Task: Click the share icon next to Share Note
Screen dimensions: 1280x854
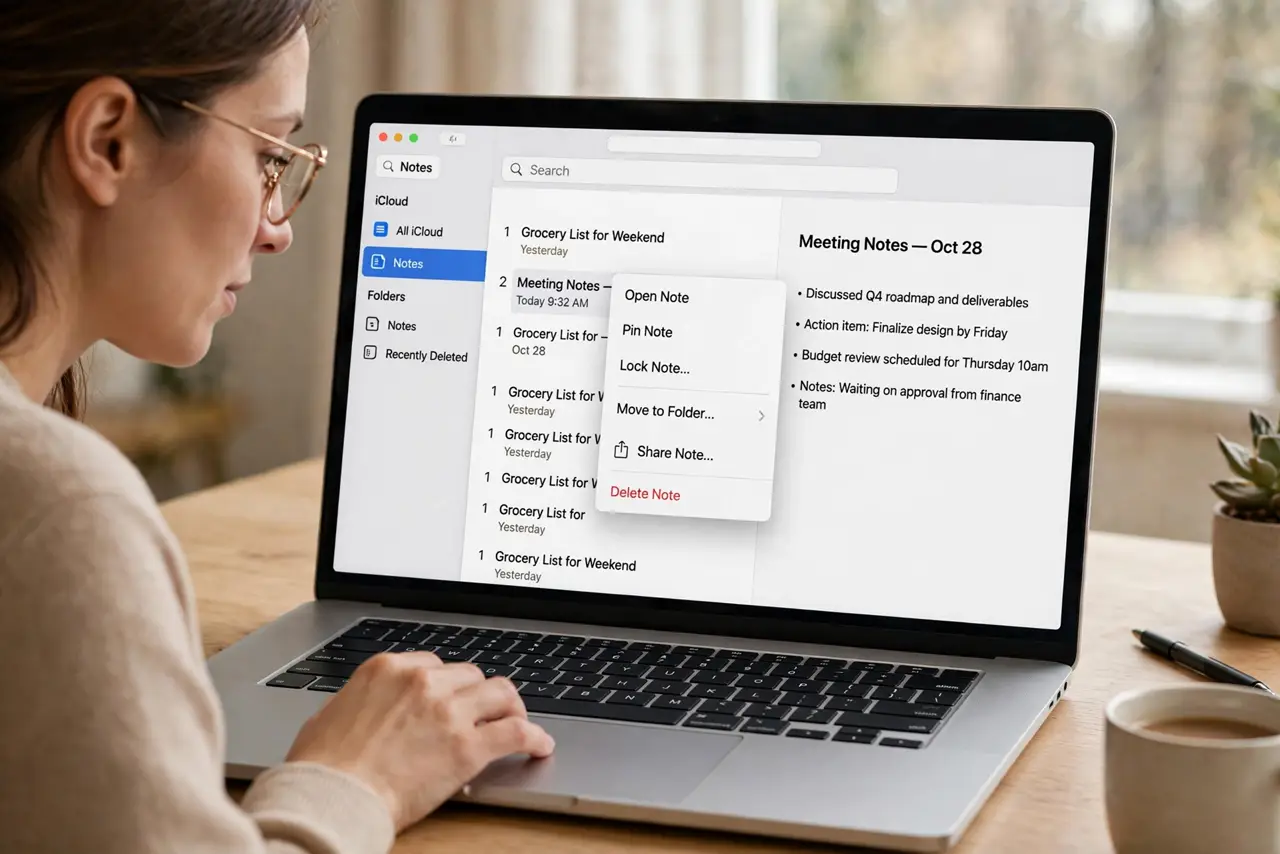Action: 621,450
